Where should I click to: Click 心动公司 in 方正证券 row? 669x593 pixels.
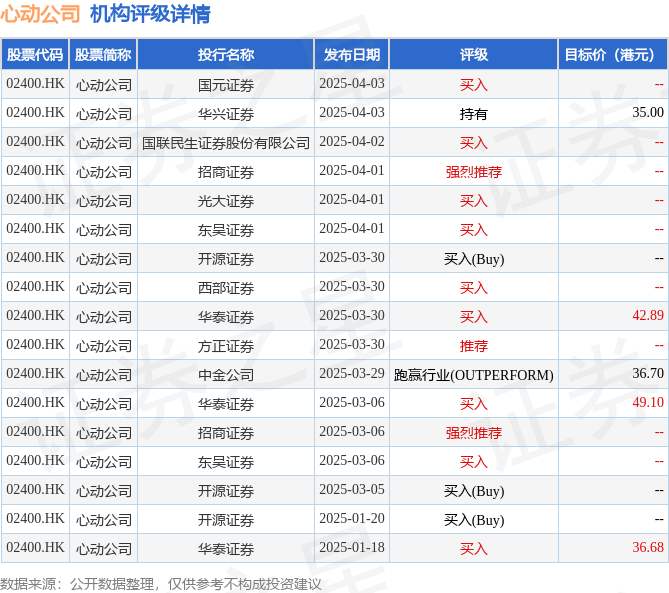coord(104,346)
